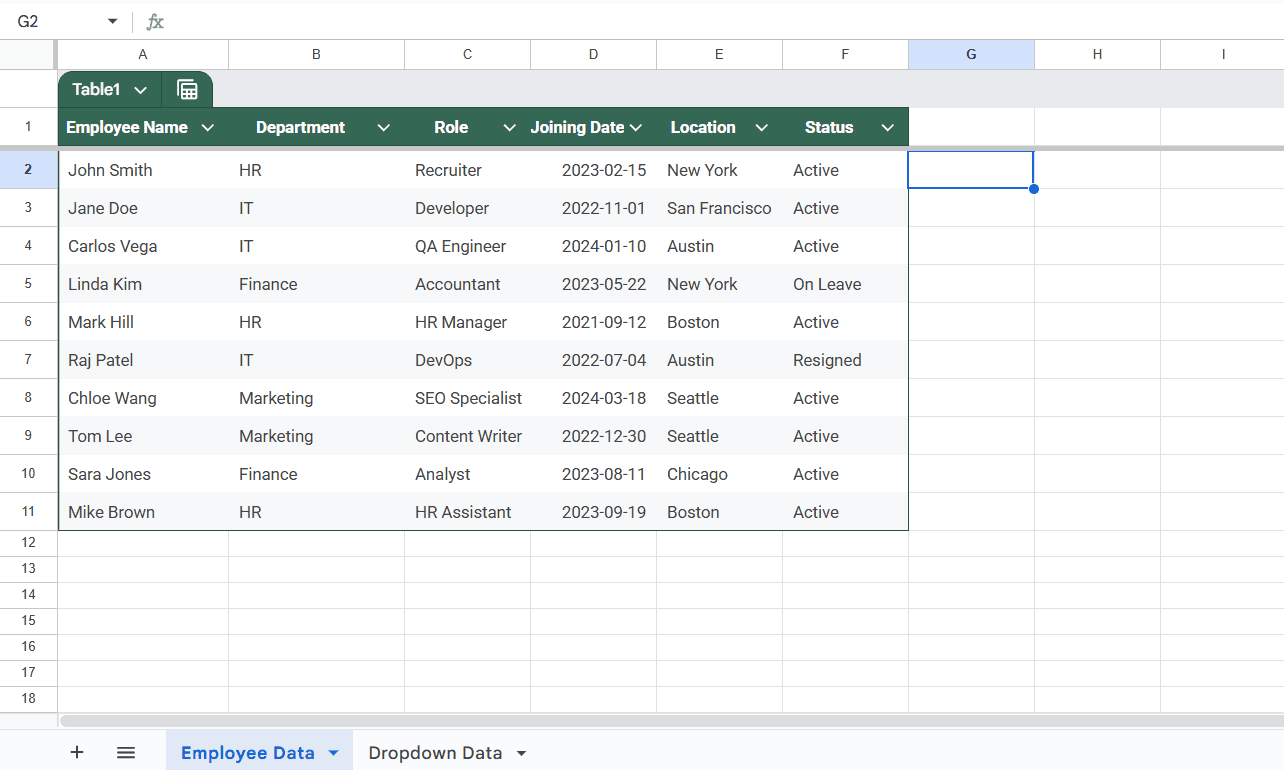Viewport: 1284px width, 770px height.
Task: Expand the Name Box dropdown arrow
Action: [112, 21]
